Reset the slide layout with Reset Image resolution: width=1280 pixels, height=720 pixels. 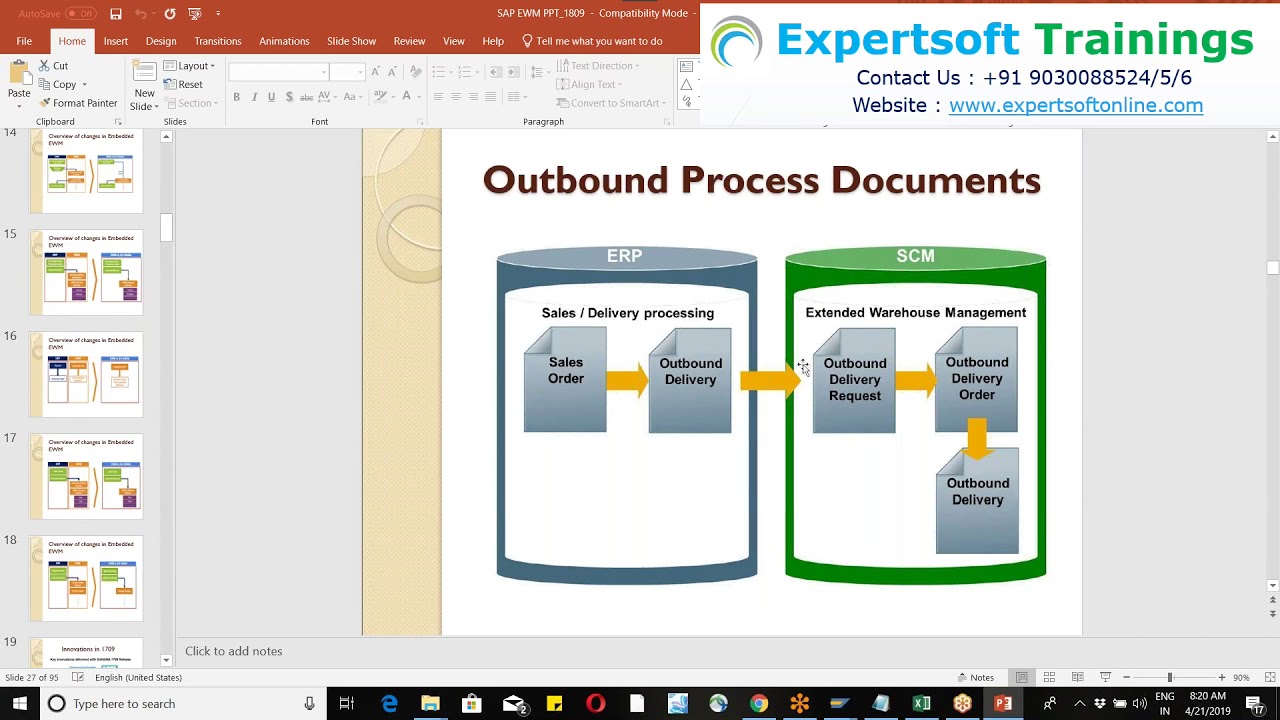click(183, 85)
